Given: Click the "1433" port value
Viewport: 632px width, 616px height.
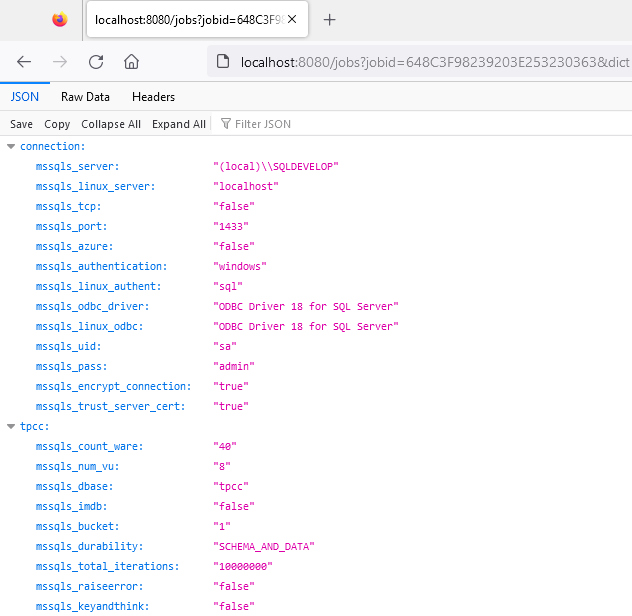Looking at the screenshot, I should (x=231, y=226).
